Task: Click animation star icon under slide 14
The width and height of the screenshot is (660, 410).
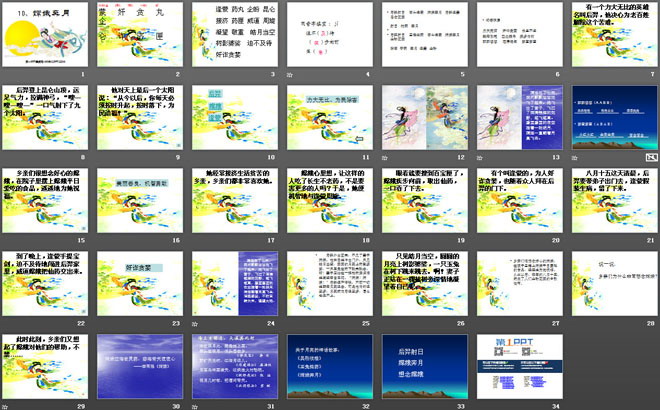Action: (575, 157)
